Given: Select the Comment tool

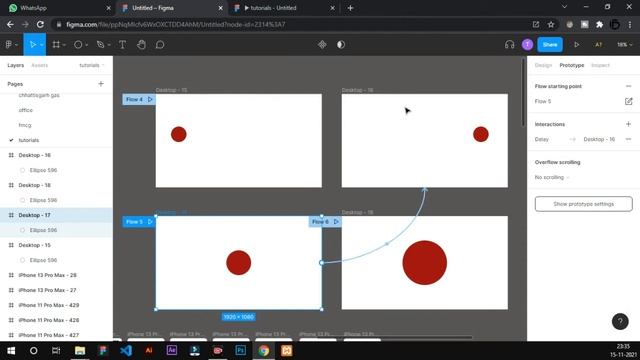Looking at the screenshot, I should [x=160, y=44].
